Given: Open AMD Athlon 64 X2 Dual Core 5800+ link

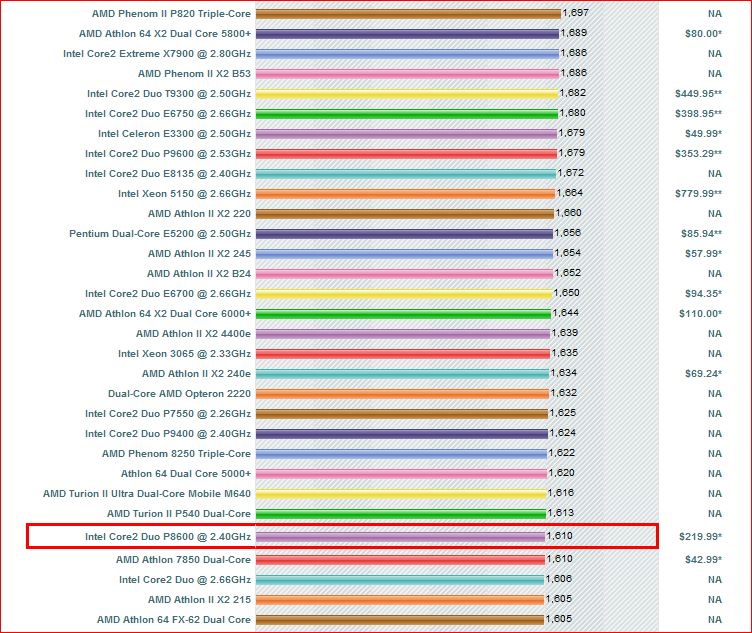Looking at the screenshot, I should click(x=165, y=34).
